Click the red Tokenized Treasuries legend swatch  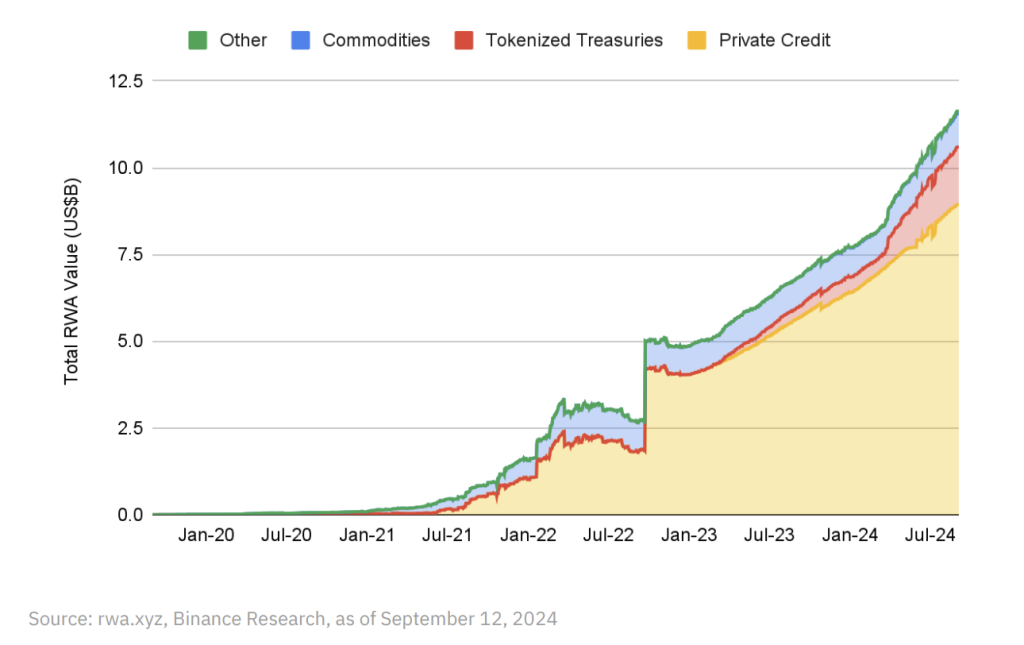(464, 41)
